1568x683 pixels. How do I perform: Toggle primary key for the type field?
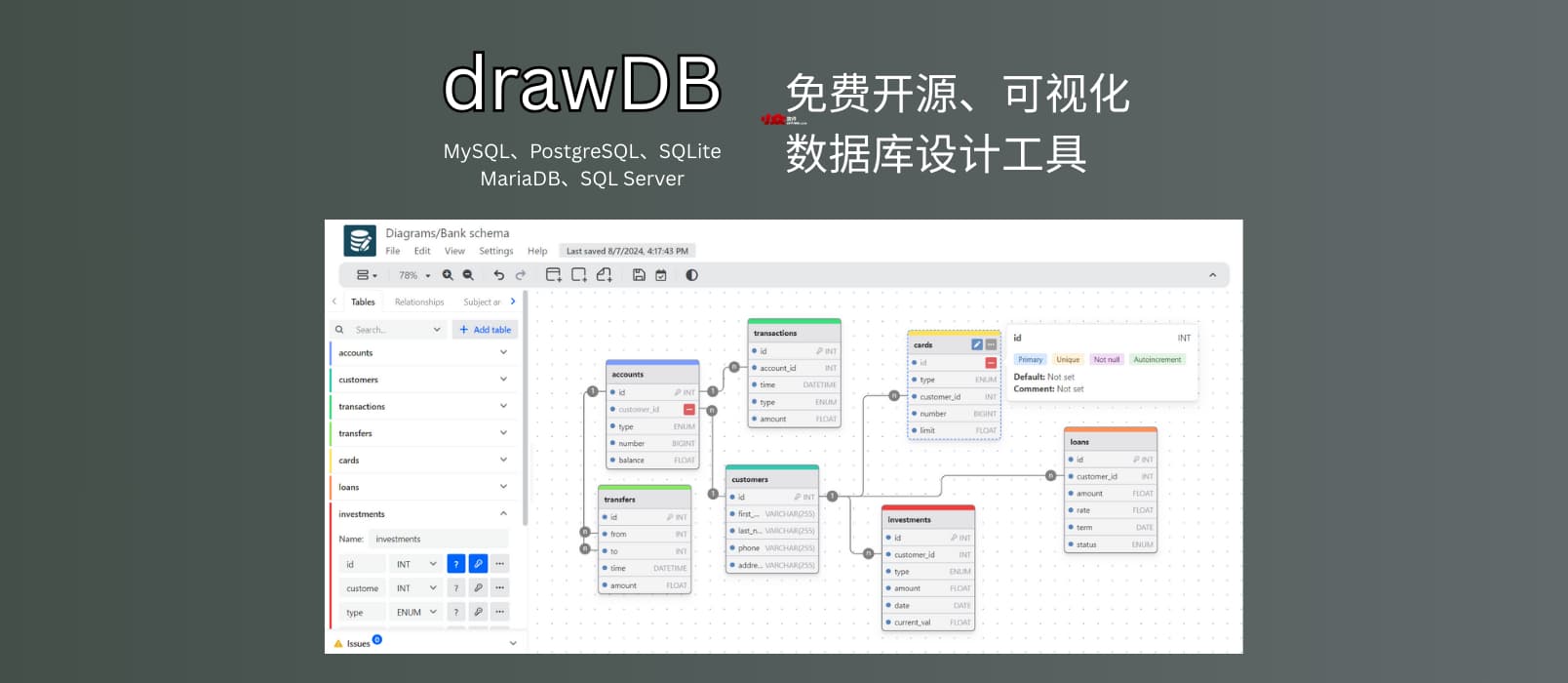[x=478, y=613]
